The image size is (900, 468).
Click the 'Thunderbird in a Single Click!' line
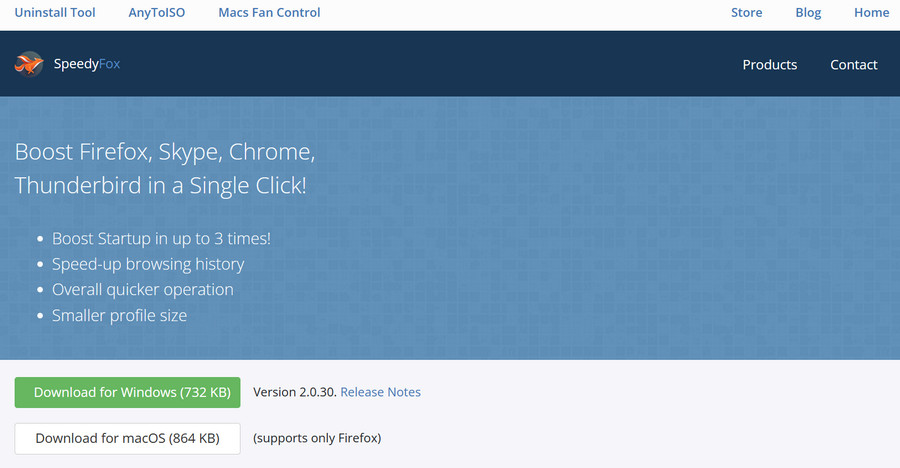[161, 185]
